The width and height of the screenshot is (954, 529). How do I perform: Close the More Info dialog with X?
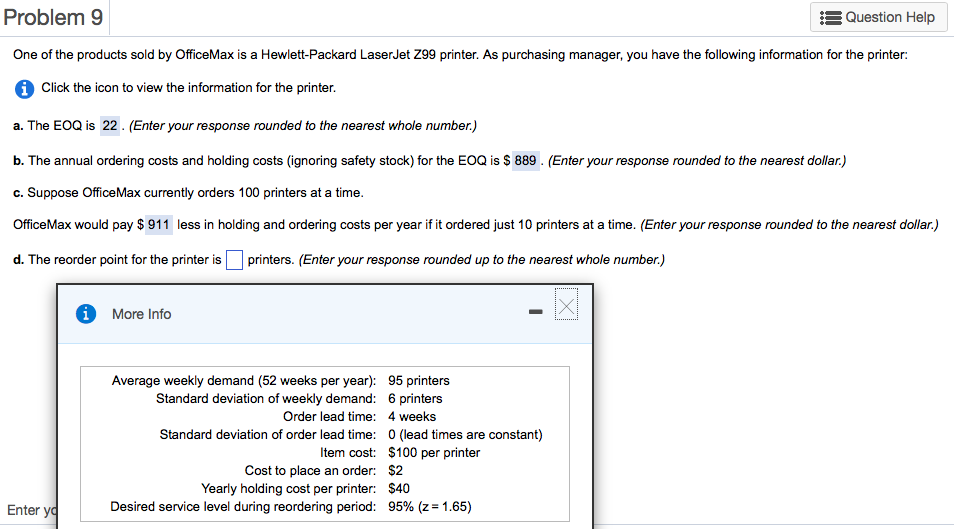pos(566,304)
